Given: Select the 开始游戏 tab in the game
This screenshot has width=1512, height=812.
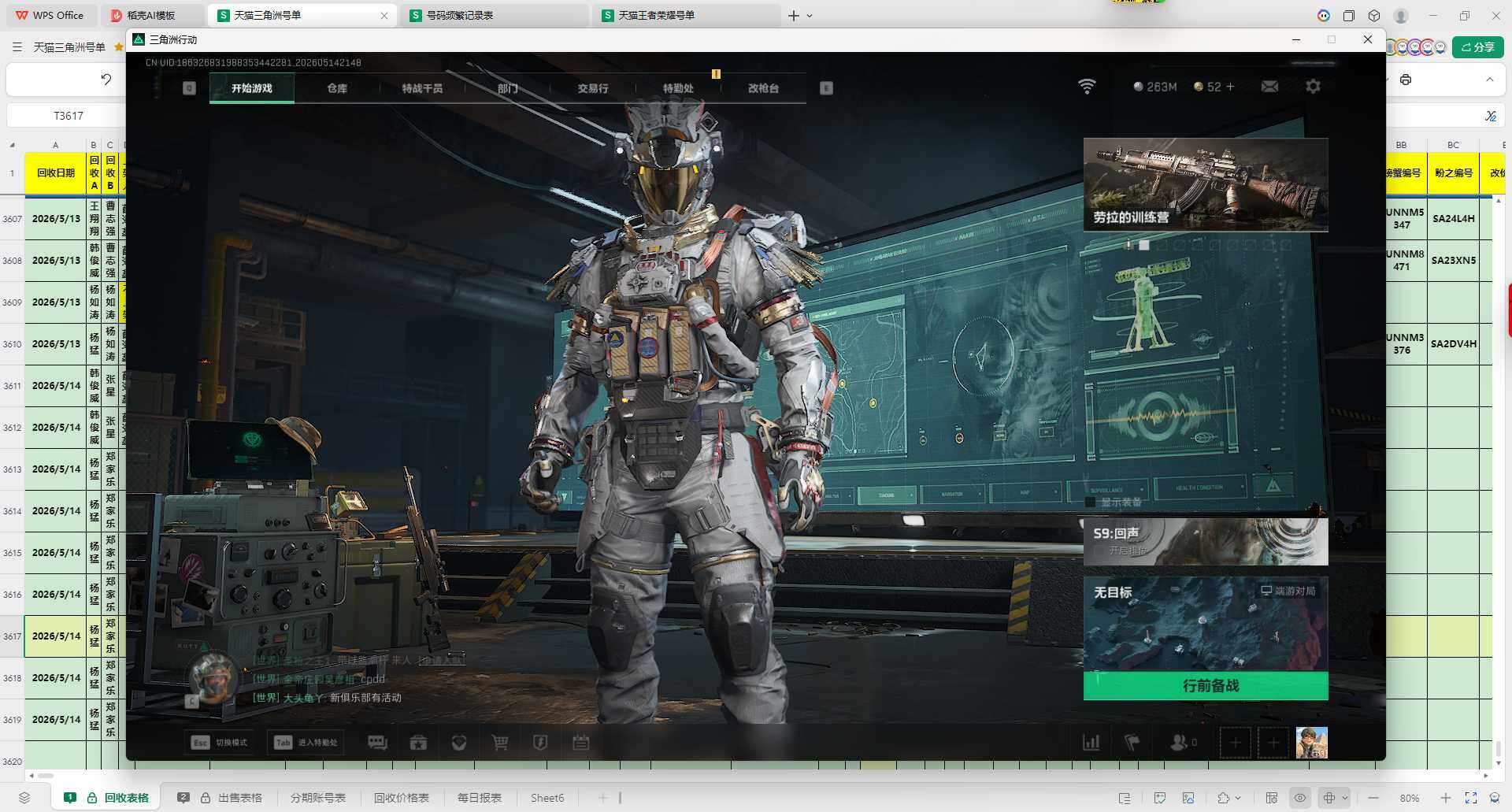Looking at the screenshot, I should (x=252, y=88).
